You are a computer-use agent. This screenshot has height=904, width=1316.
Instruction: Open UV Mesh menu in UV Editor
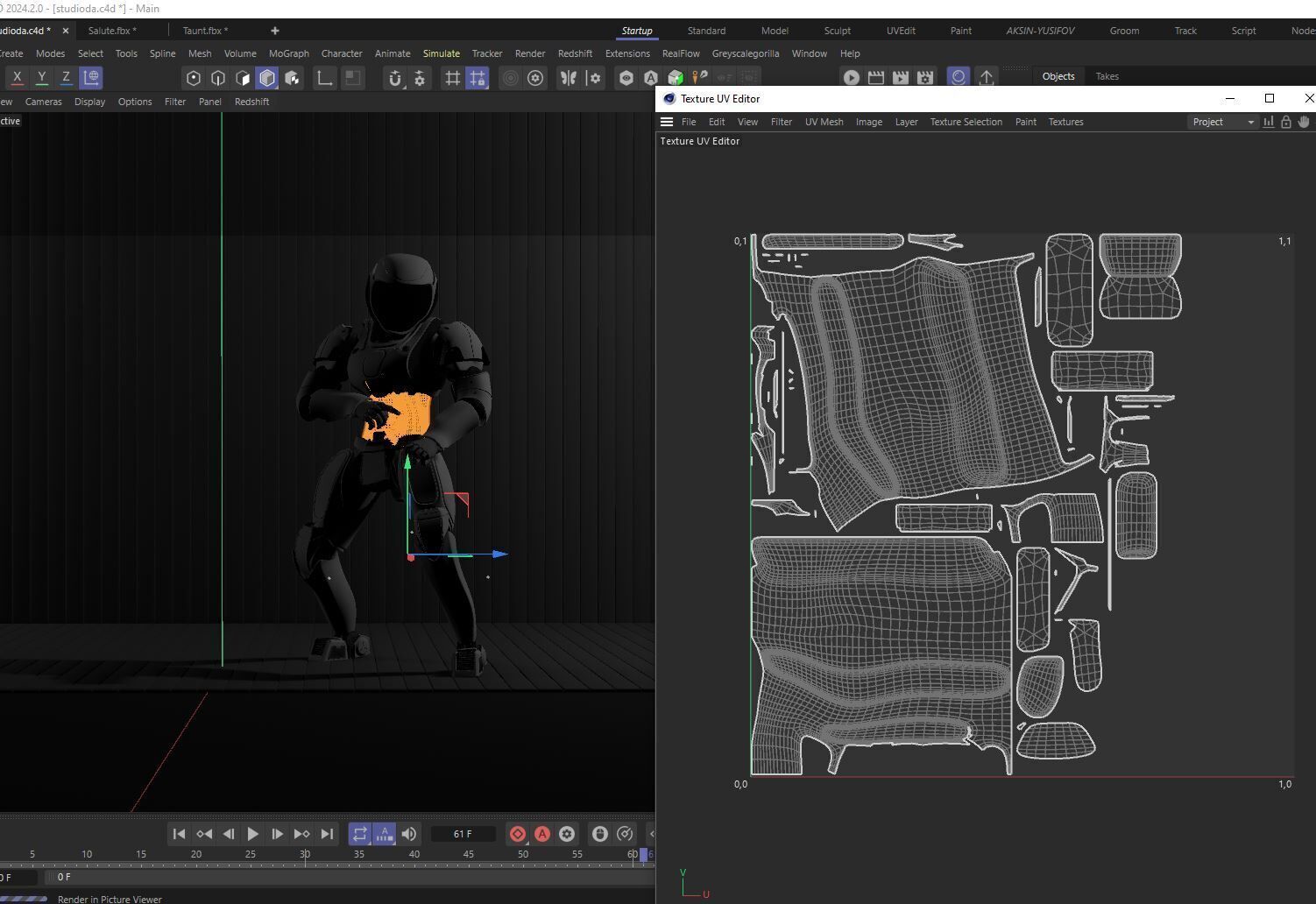coord(824,122)
